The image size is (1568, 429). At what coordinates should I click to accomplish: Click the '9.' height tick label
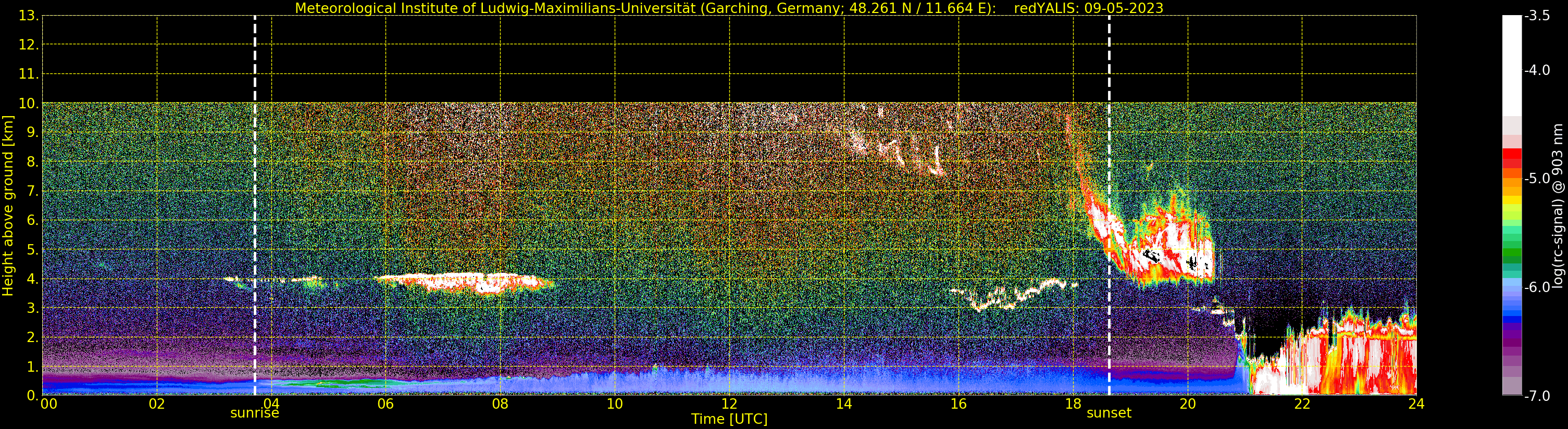point(32,133)
